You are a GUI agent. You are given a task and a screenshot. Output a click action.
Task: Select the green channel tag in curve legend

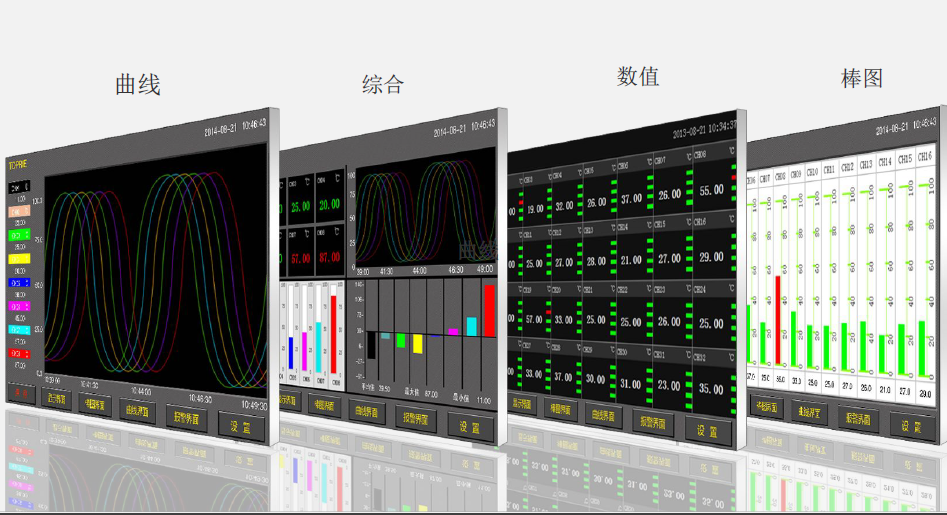click(20, 235)
